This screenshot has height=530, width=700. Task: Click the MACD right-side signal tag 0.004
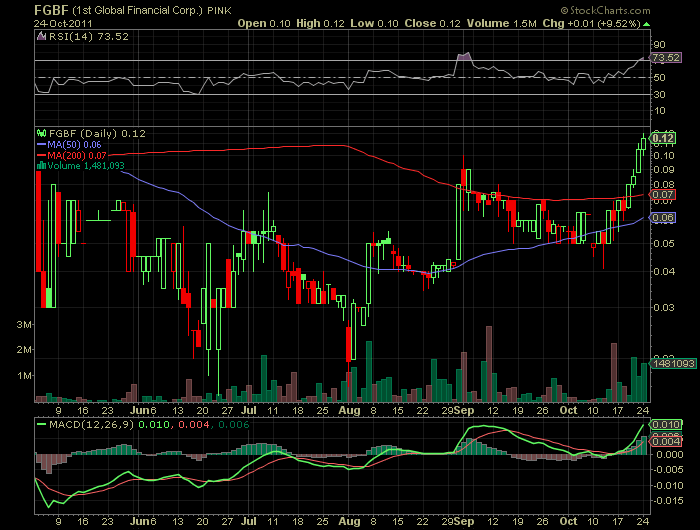click(666, 442)
